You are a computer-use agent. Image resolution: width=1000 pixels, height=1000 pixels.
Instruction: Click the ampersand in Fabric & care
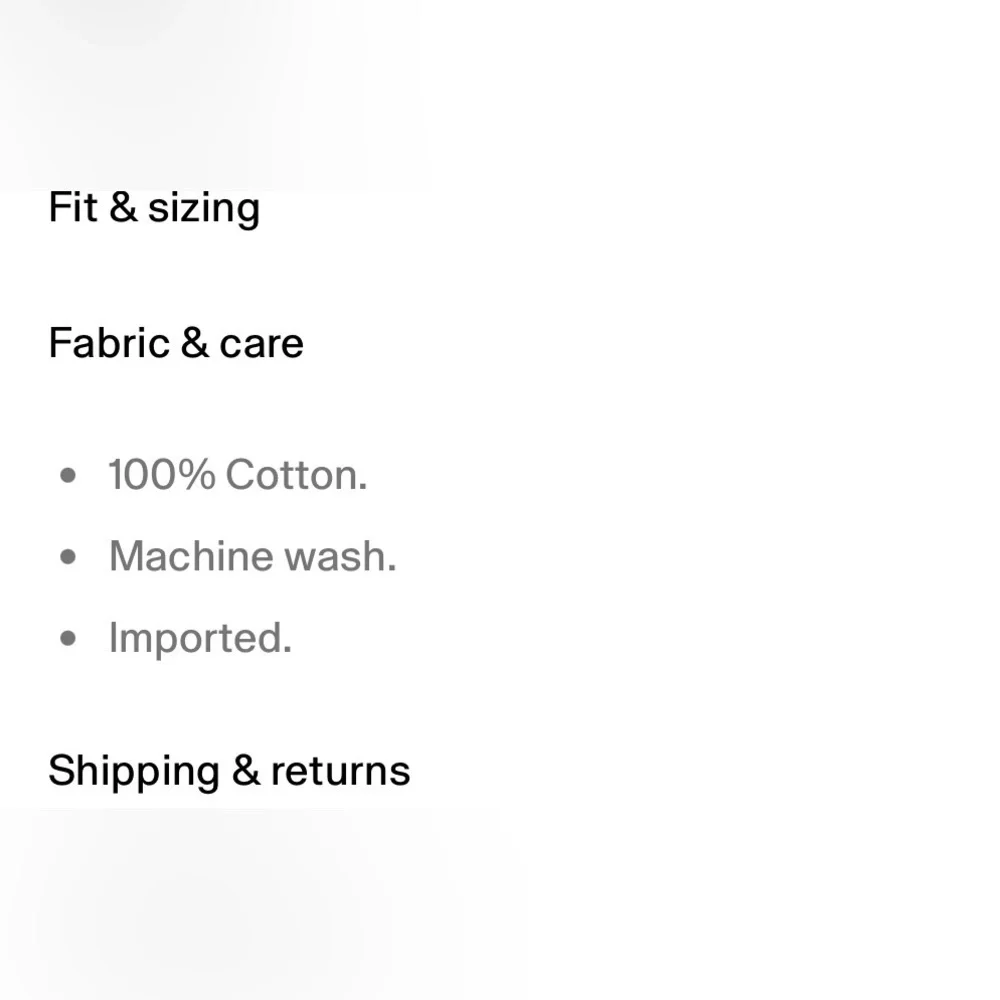click(x=195, y=343)
